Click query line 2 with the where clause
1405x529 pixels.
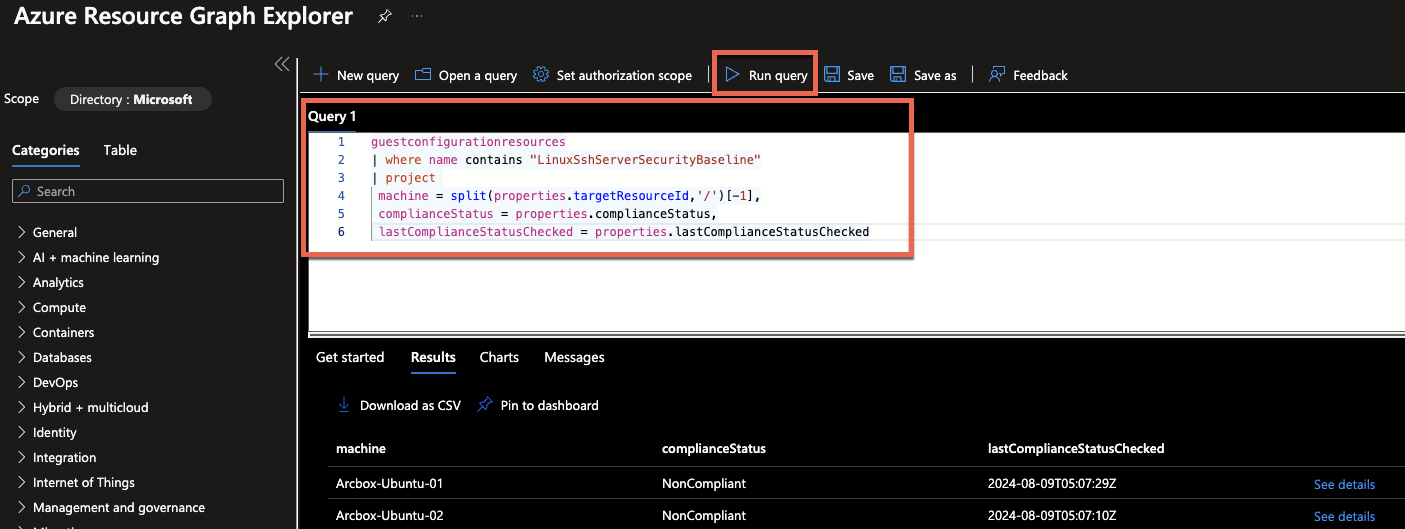pyautogui.click(x=566, y=160)
